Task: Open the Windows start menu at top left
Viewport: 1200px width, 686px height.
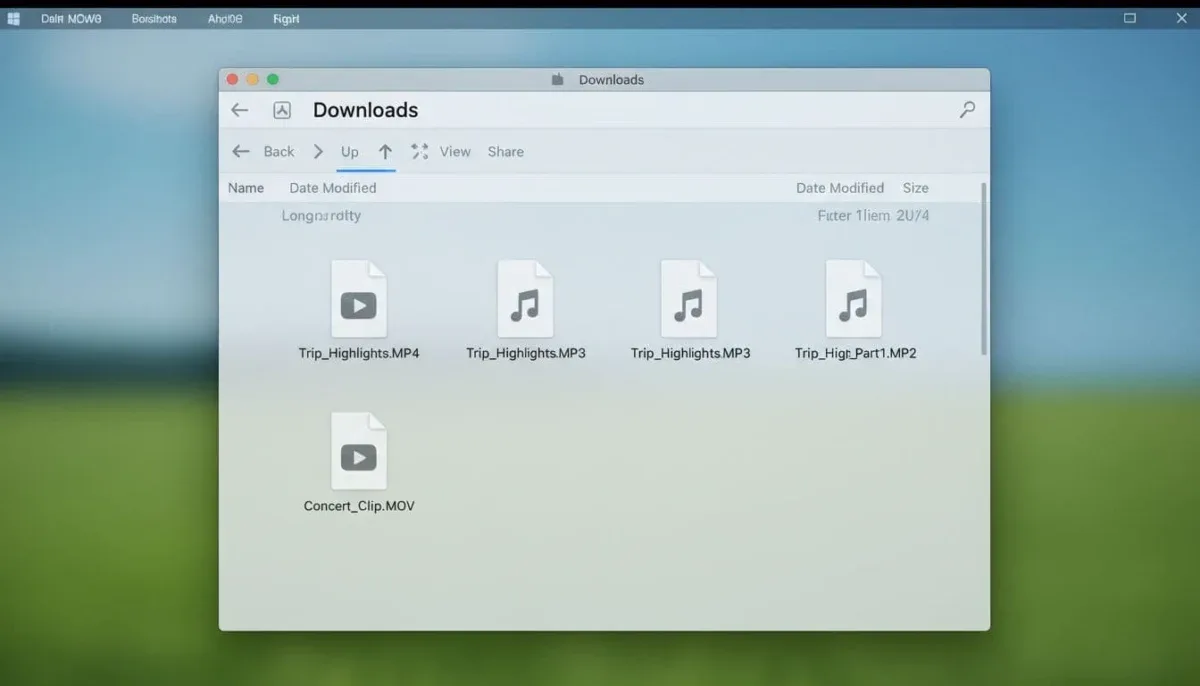Action: [13, 17]
